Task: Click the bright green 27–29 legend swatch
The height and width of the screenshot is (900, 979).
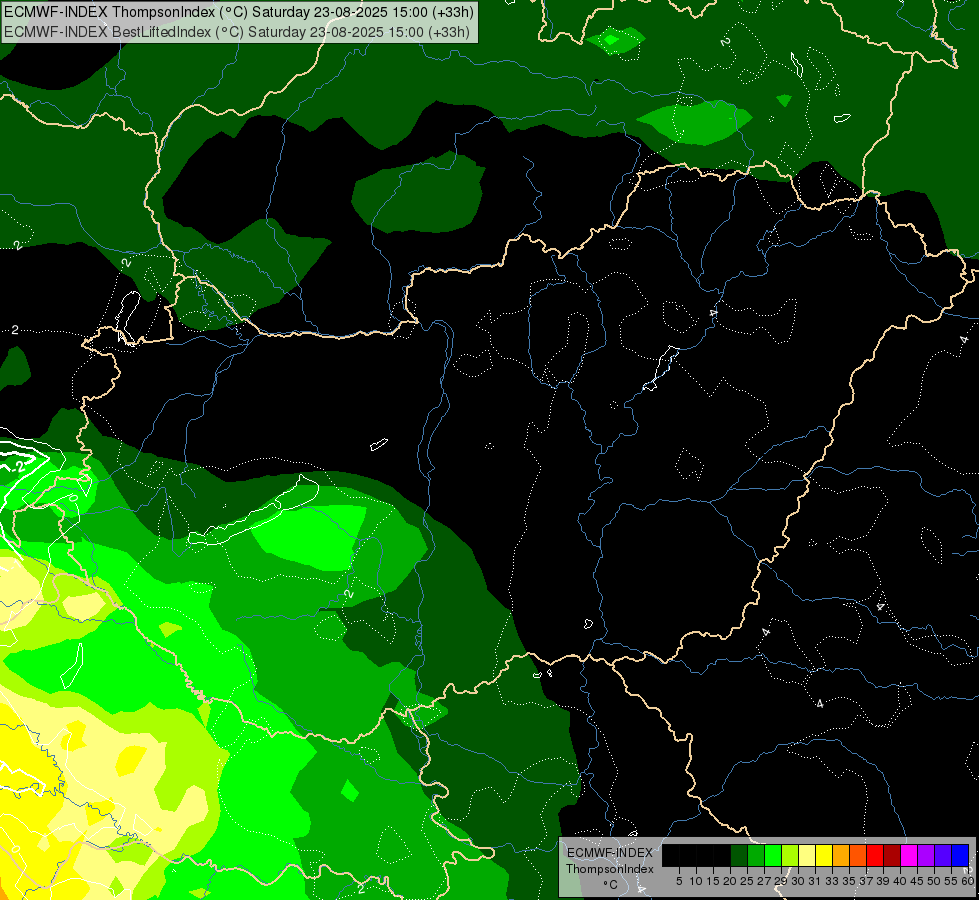Action: click(773, 855)
